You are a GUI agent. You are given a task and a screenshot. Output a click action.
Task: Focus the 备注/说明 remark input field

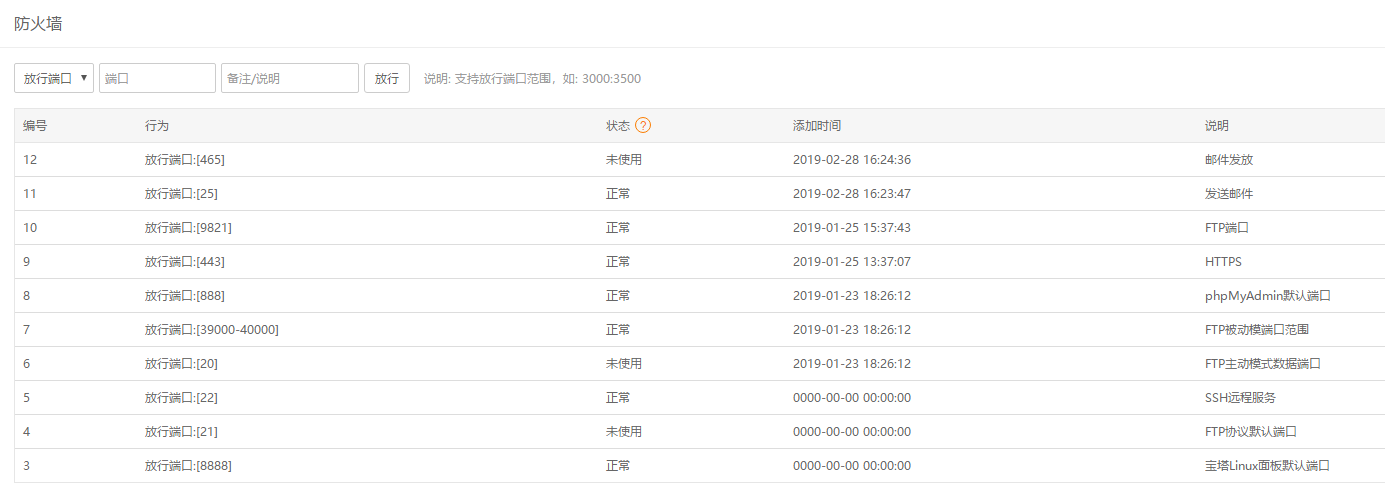pos(289,78)
